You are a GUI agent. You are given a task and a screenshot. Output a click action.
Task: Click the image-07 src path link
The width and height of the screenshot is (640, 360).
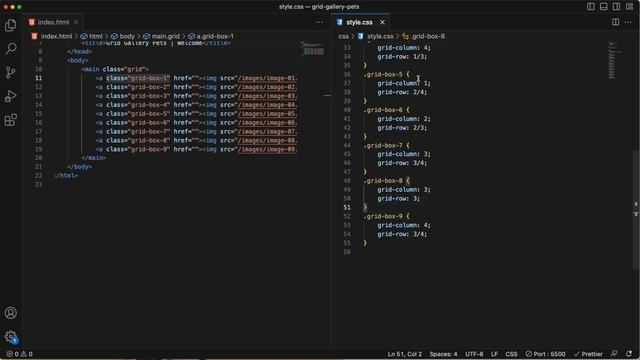[x=267, y=131]
